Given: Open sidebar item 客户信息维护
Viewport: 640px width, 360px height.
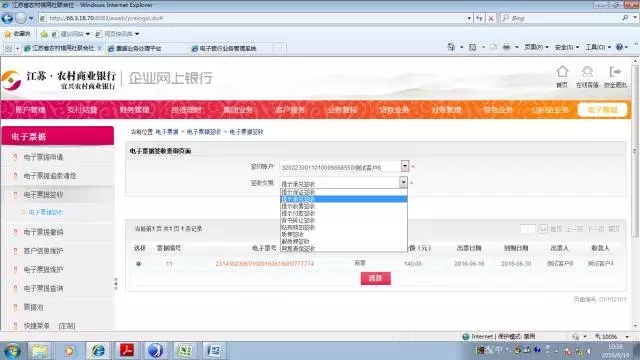Looking at the screenshot, I should coord(43,251).
